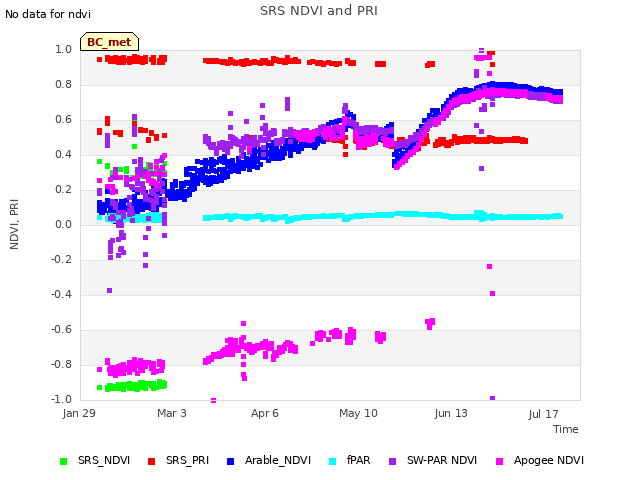Click the magenta Apogee NDVI legend swatch

point(499,461)
